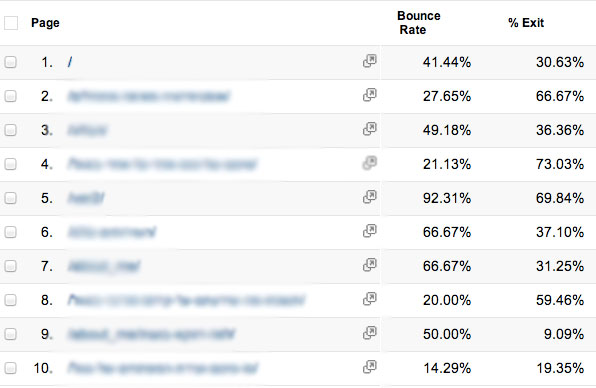Image resolution: width=596 pixels, height=388 pixels.
Task: Open row 3 page via popup icon
Action: [369, 129]
